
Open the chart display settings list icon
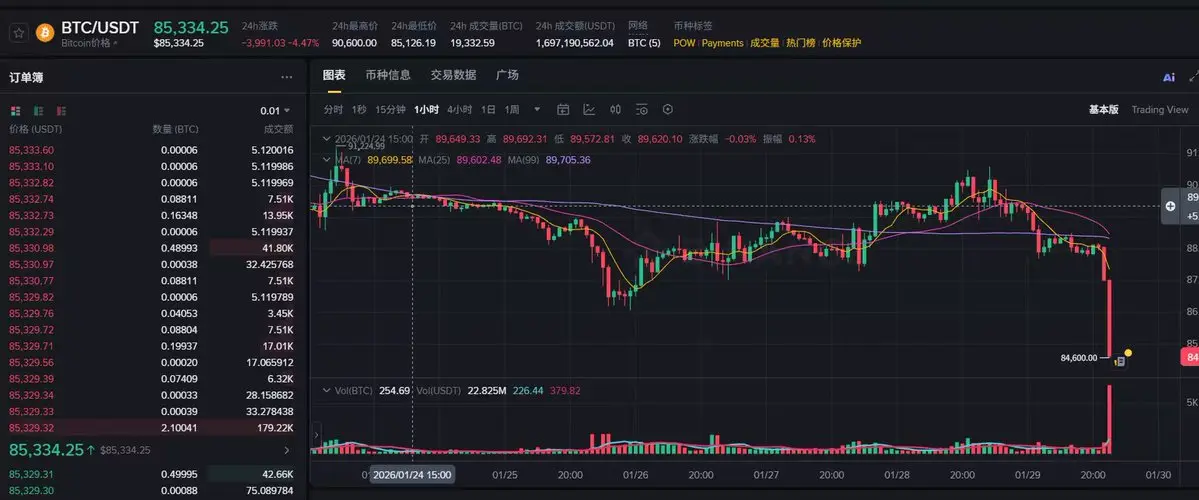[642, 109]
